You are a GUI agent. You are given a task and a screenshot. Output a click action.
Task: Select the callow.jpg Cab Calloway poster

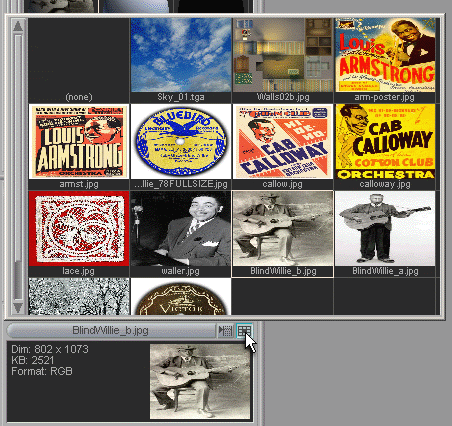tap(283, 147)
